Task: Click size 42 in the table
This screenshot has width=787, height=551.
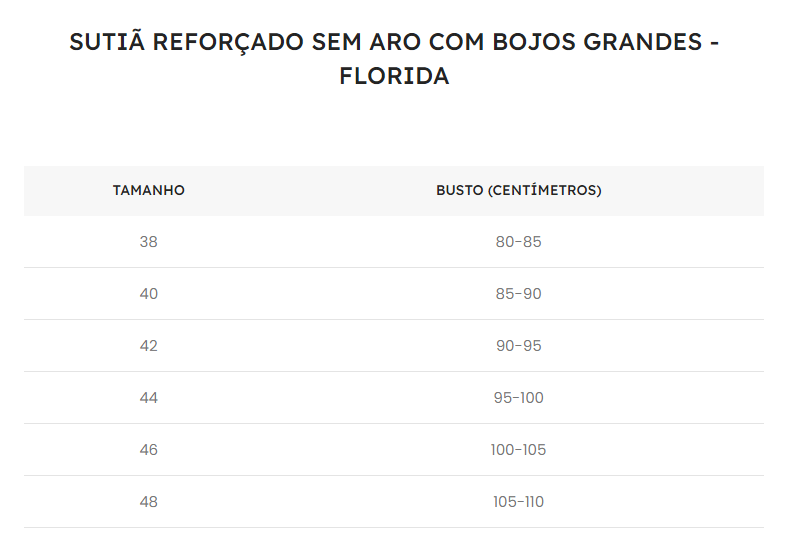Action: [149, 346]
